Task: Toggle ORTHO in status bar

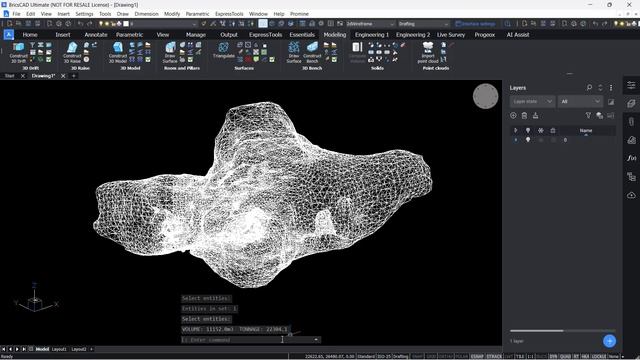Action: (446, 356)
